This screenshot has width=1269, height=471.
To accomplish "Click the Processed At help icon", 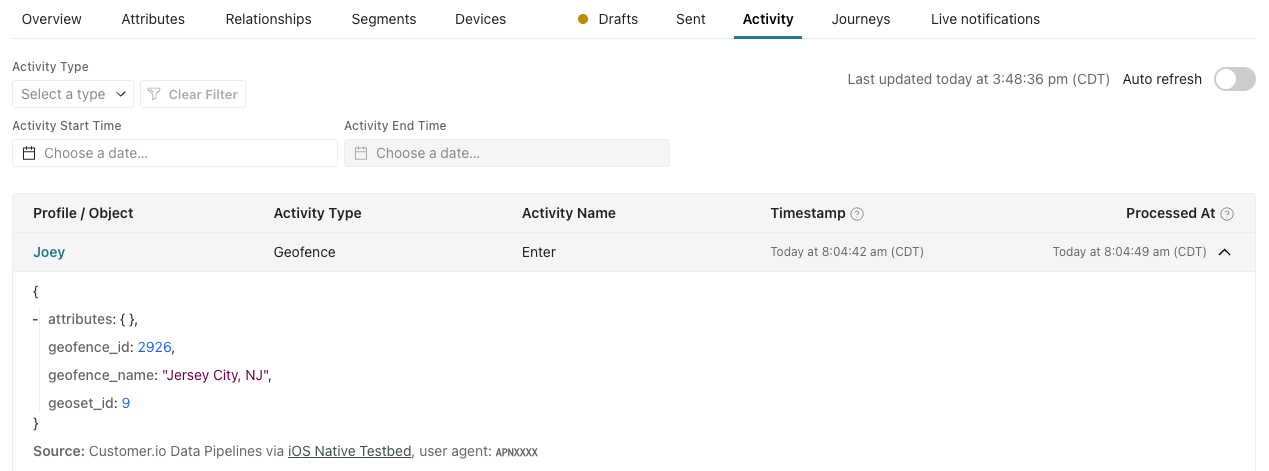I will pyautogui.click(x=1227, y=214).
